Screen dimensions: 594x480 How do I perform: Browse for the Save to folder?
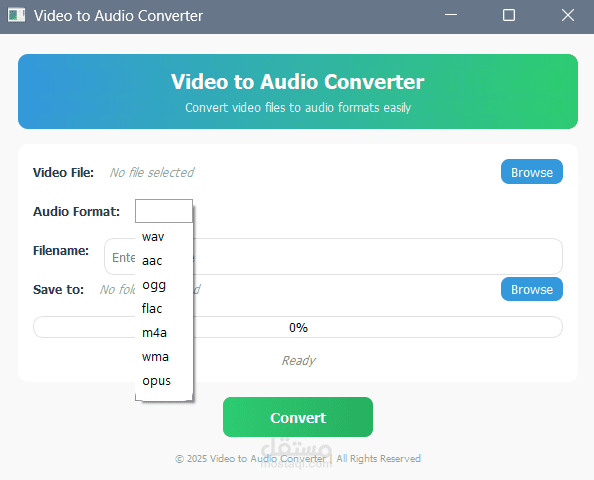(x=531, y=289)
